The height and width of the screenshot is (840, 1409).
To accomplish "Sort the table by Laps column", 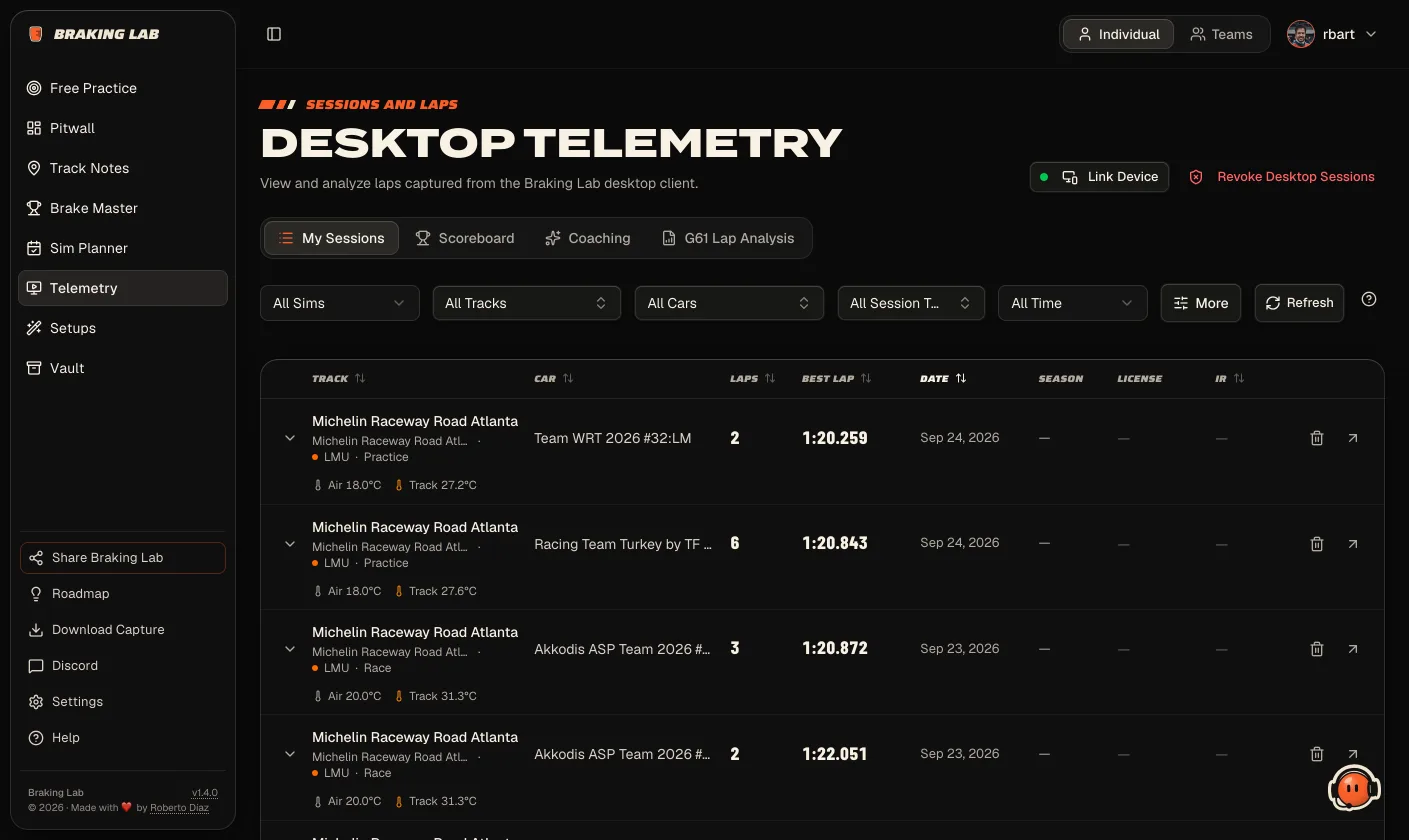I will click(x=753, y=379).
